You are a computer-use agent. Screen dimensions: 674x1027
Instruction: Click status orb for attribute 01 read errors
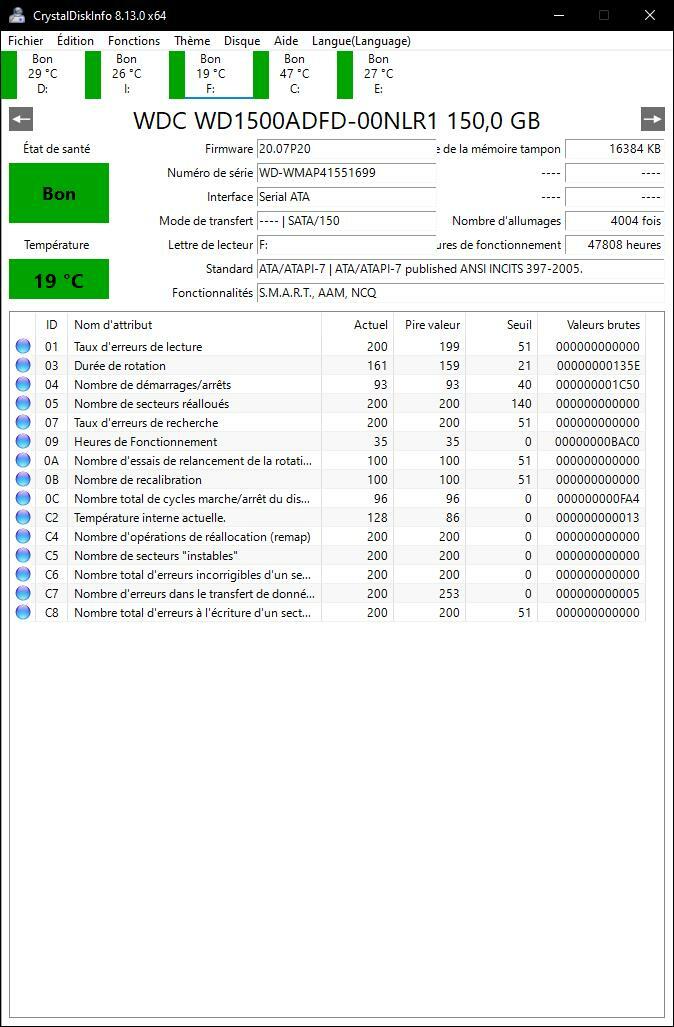[x=23, y=346]
